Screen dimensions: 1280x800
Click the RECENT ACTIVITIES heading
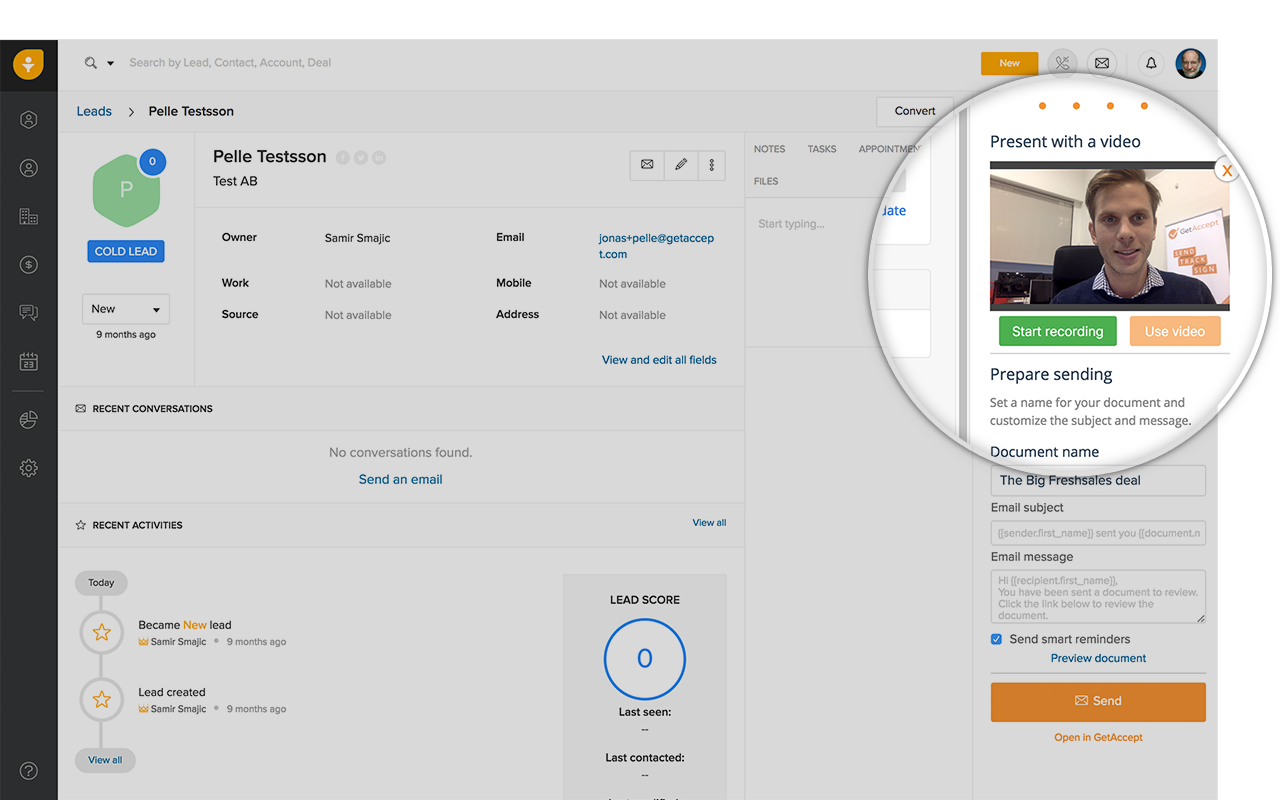click(x=137, y=525)
